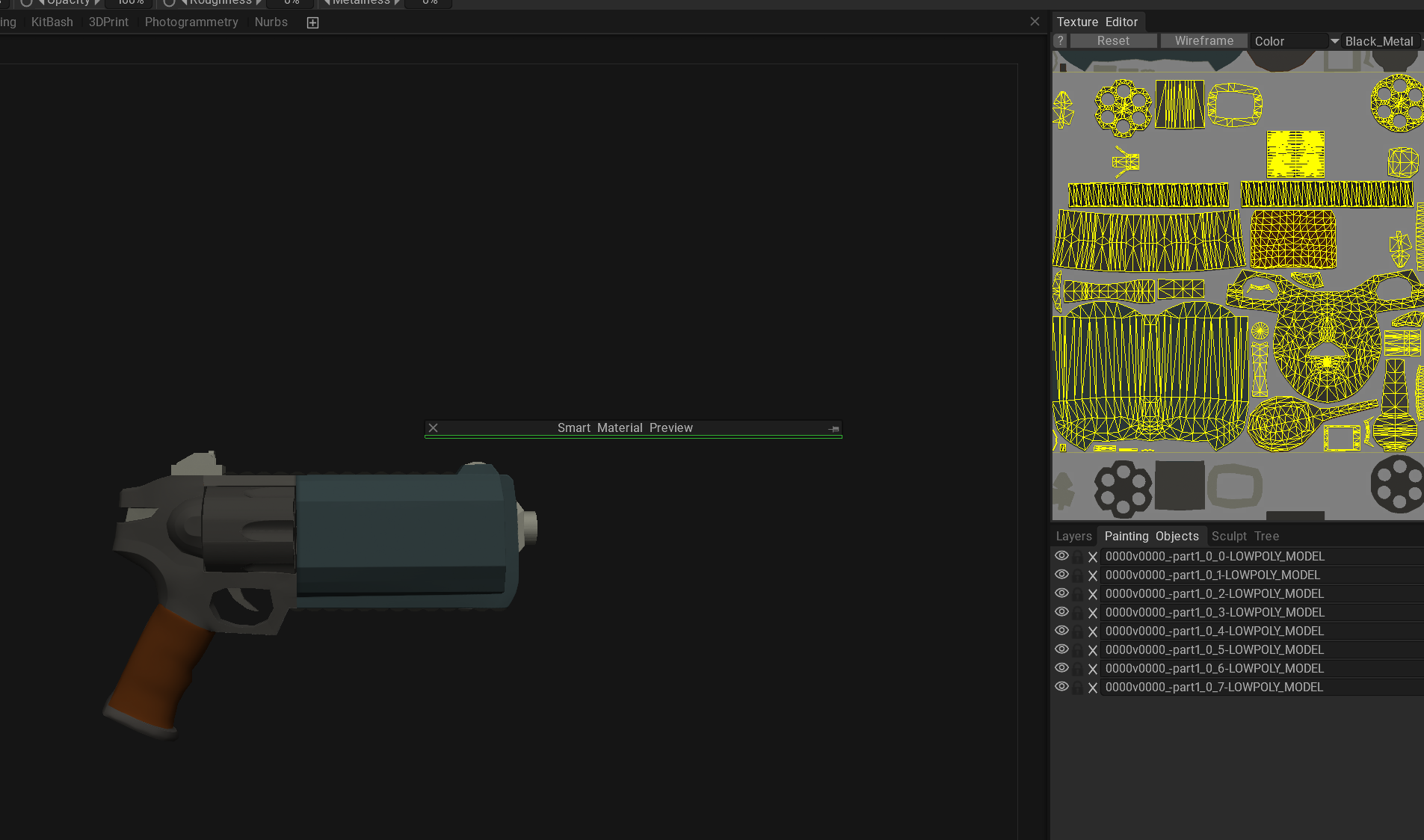Click the Roughness increase arrow
The width and height of the screenshot is (1424, 840).
tap(259, 2)
